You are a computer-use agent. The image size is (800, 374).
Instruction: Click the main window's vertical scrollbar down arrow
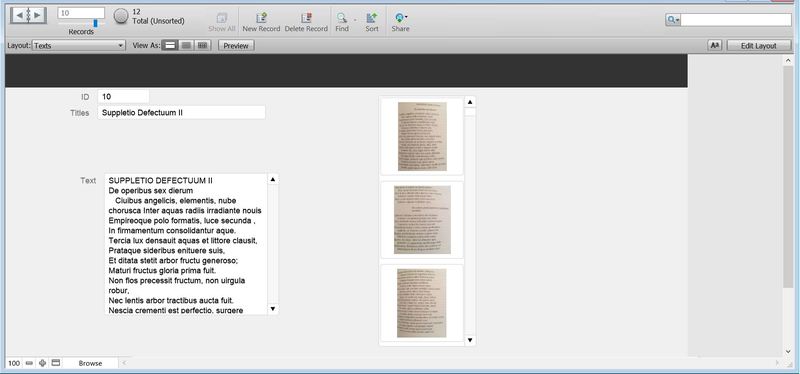(788, 352)
